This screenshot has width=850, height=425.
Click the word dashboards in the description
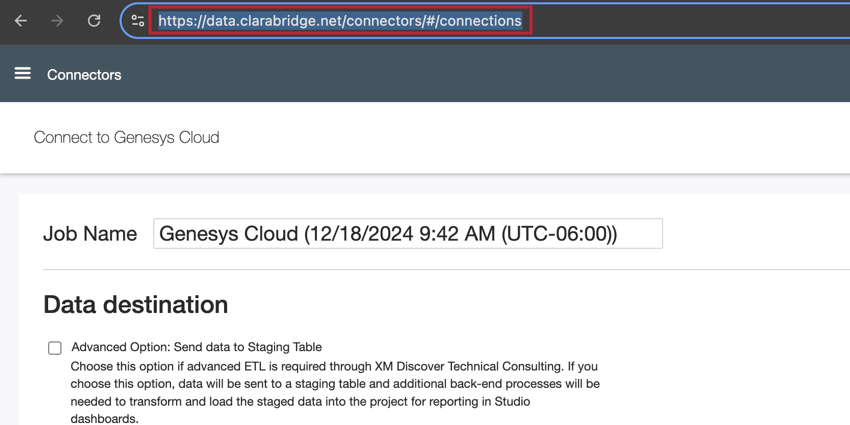pos(104,419)
